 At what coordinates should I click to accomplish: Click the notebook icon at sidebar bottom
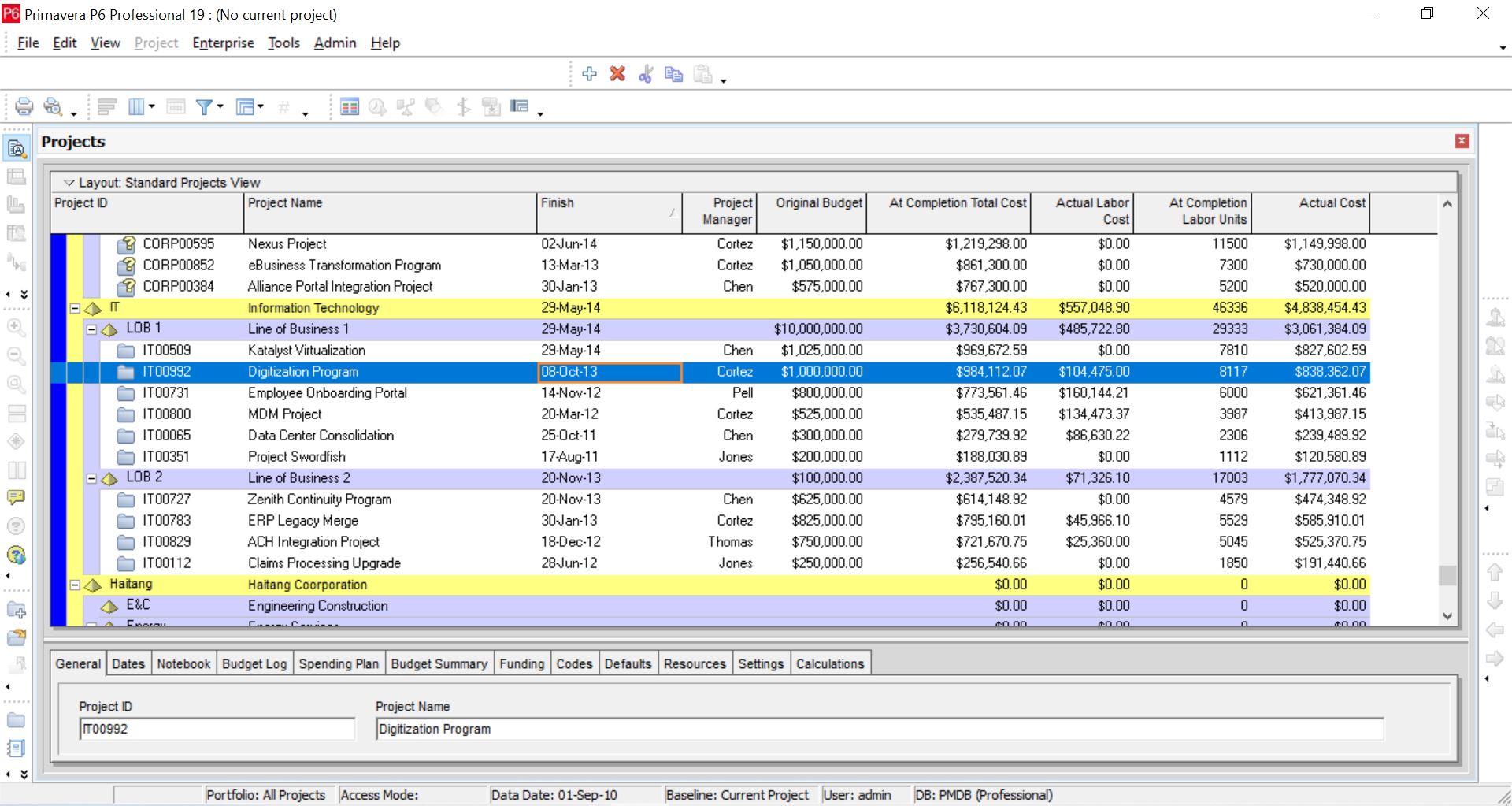pyautogui.click(x=16, y=748)
